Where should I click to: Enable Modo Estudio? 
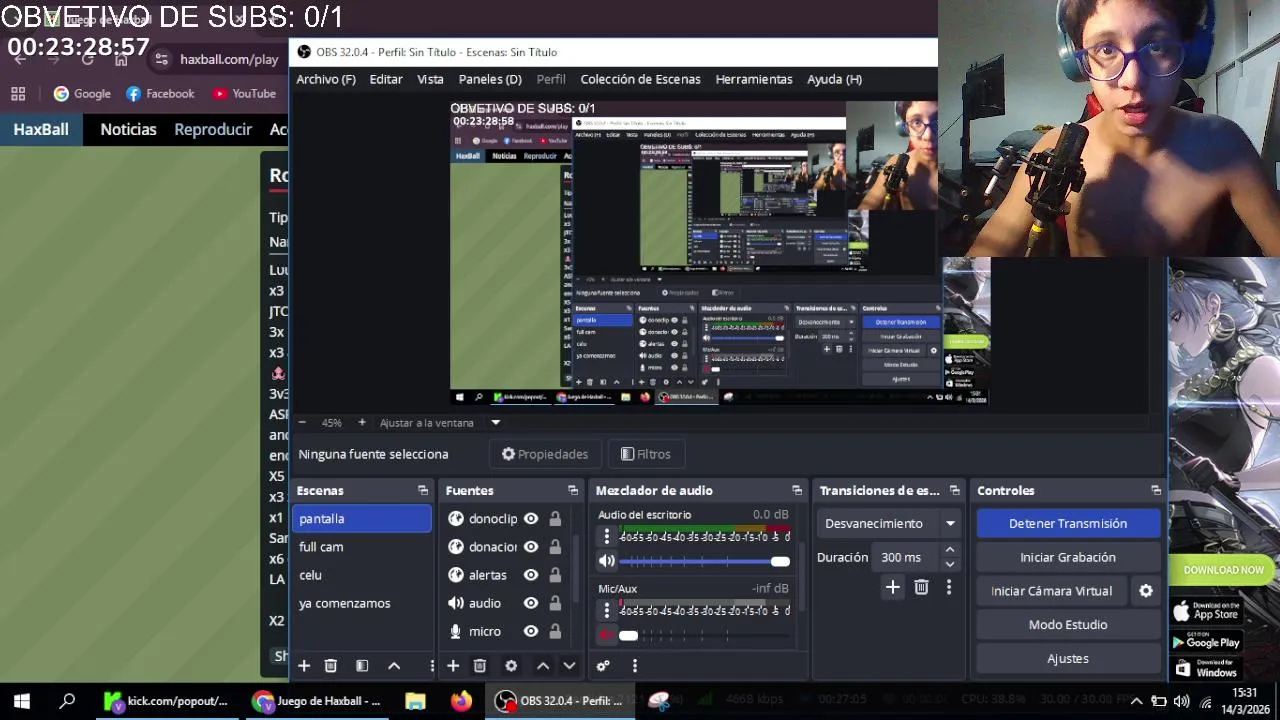click(x=1068, y=625)
